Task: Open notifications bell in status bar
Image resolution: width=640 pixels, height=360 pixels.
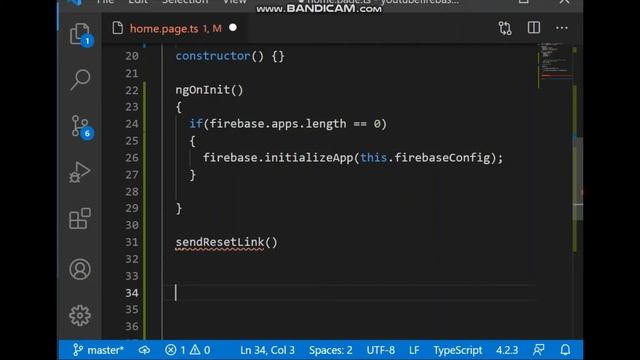Action: (x=565, y=350)
